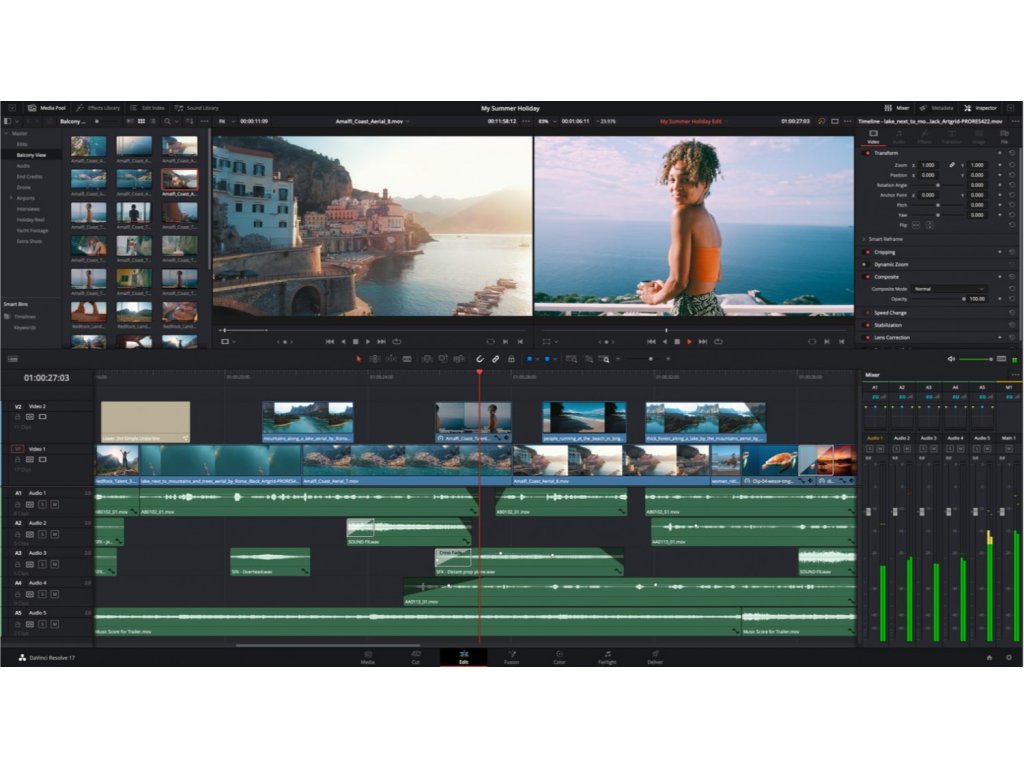Select the highlighted Amalfi_Coast clip thumbnail
Image resolution: width=1024 pixels, height=768 pixels.
click(x=179, y=180)
